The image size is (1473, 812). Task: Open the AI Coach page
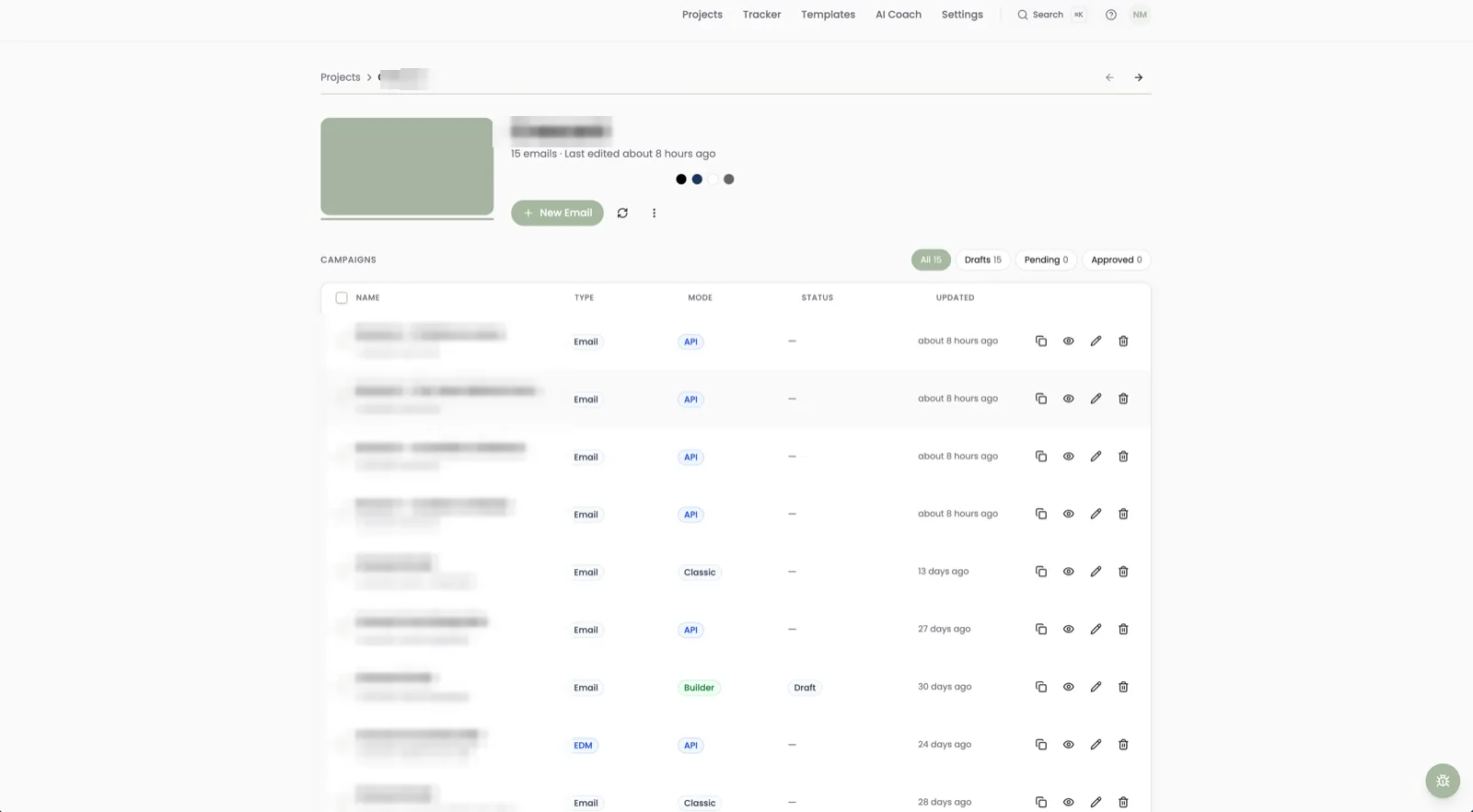(899, 15)
